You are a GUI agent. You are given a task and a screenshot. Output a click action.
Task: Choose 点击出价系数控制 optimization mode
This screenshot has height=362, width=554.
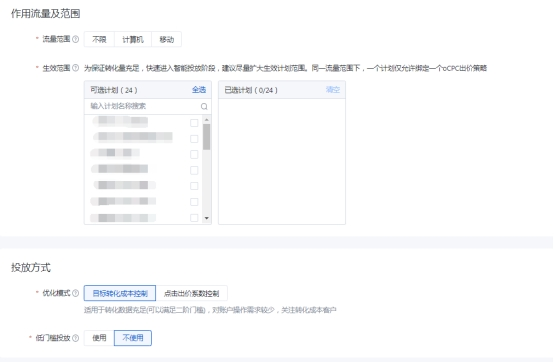point(191,293)
